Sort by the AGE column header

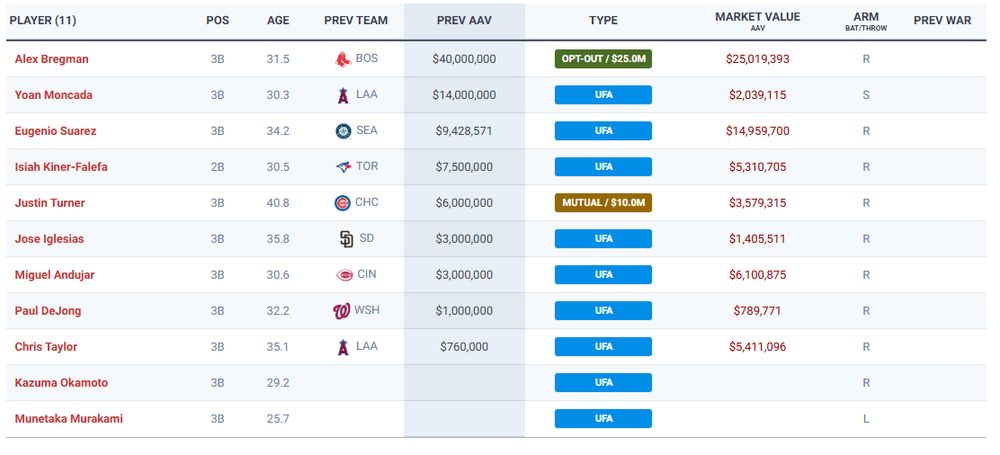click(x=278, y=20)
